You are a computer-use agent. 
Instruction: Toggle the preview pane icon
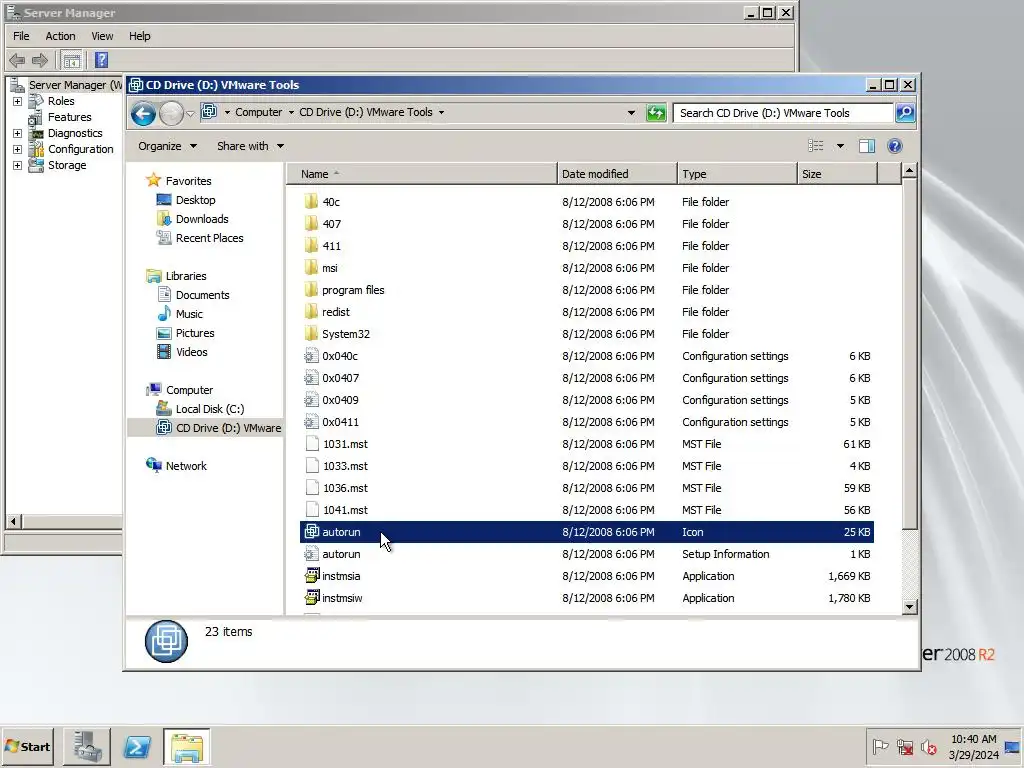pyautogui.click(x=867, y=146)
